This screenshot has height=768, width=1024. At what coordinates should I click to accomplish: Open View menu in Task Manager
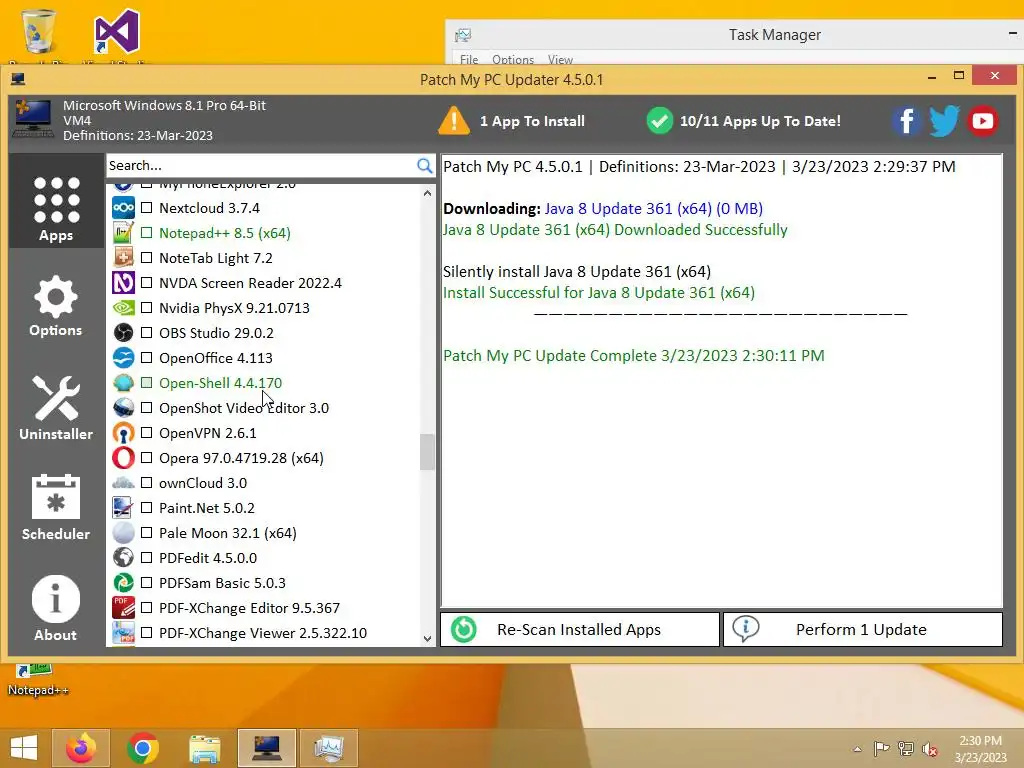tap(560, 59)
